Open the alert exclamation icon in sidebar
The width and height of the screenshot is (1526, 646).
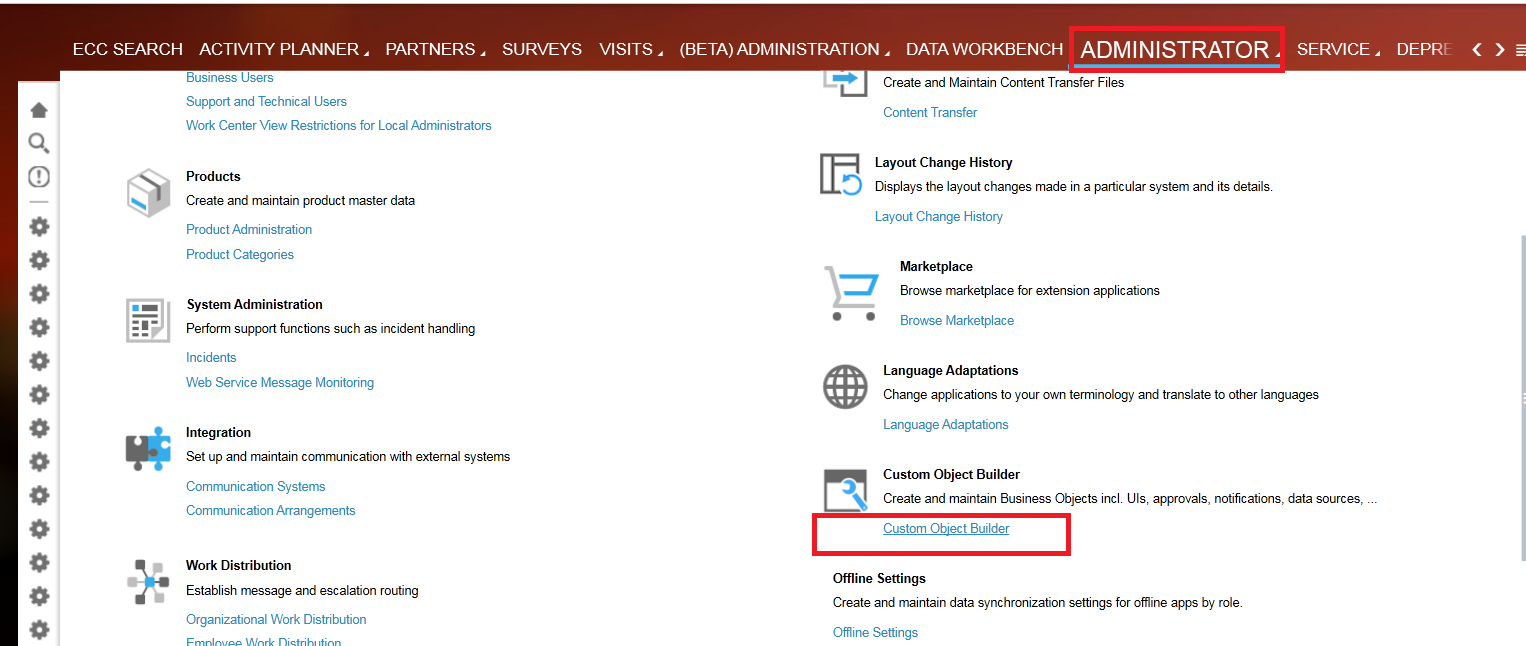point(39,177)
